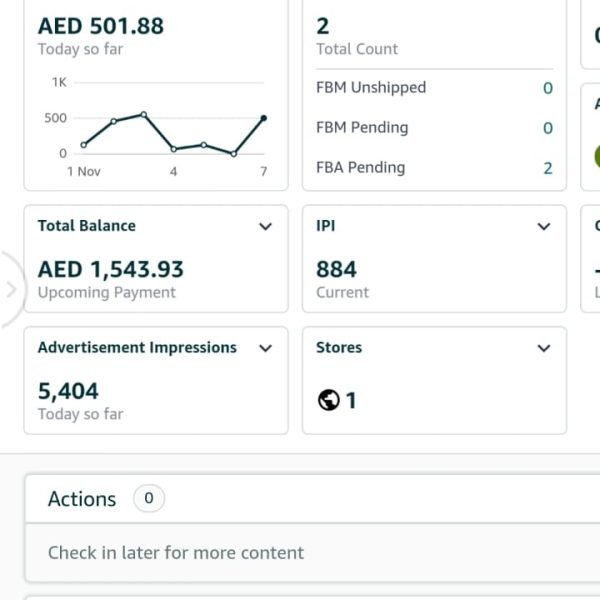Select the last data point on sales chart
Screen dimensions: 600x600
coord(264,118)
